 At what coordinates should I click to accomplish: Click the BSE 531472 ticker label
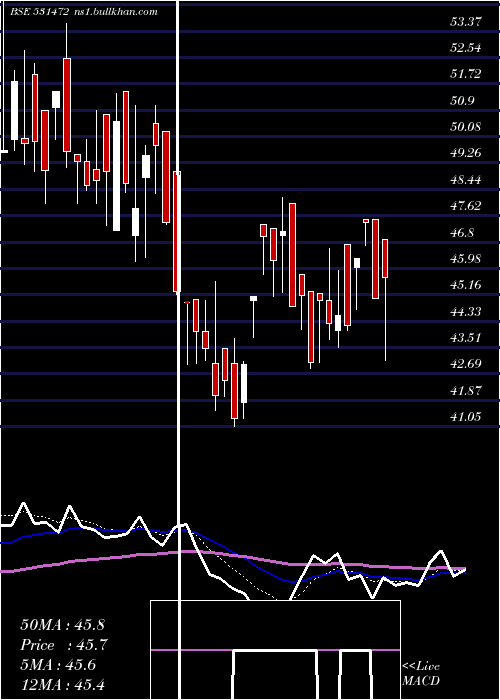tap(39, 12)
